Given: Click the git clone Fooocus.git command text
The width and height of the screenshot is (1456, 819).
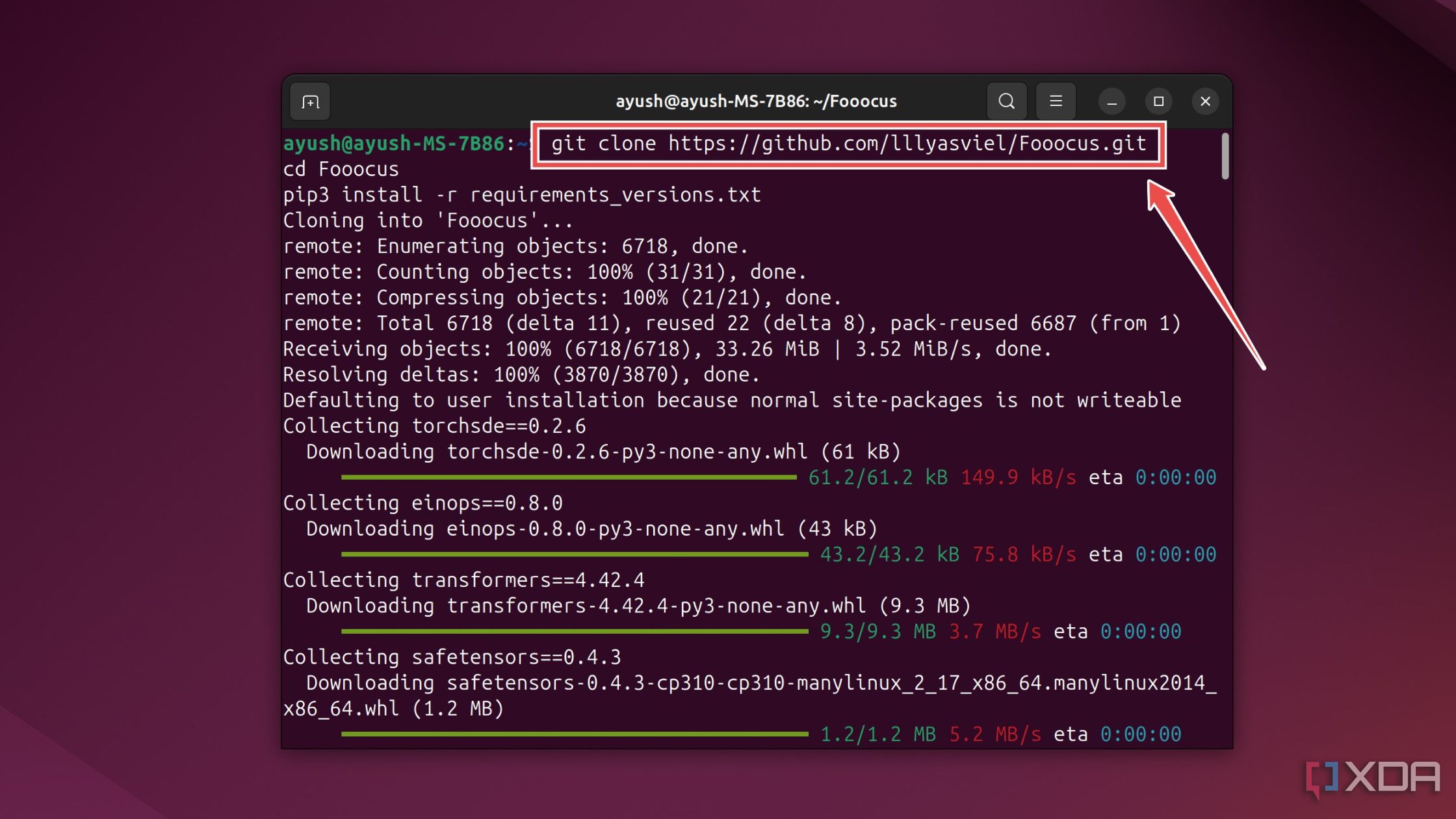Looking at the screenshot, I should pos(849,143).
